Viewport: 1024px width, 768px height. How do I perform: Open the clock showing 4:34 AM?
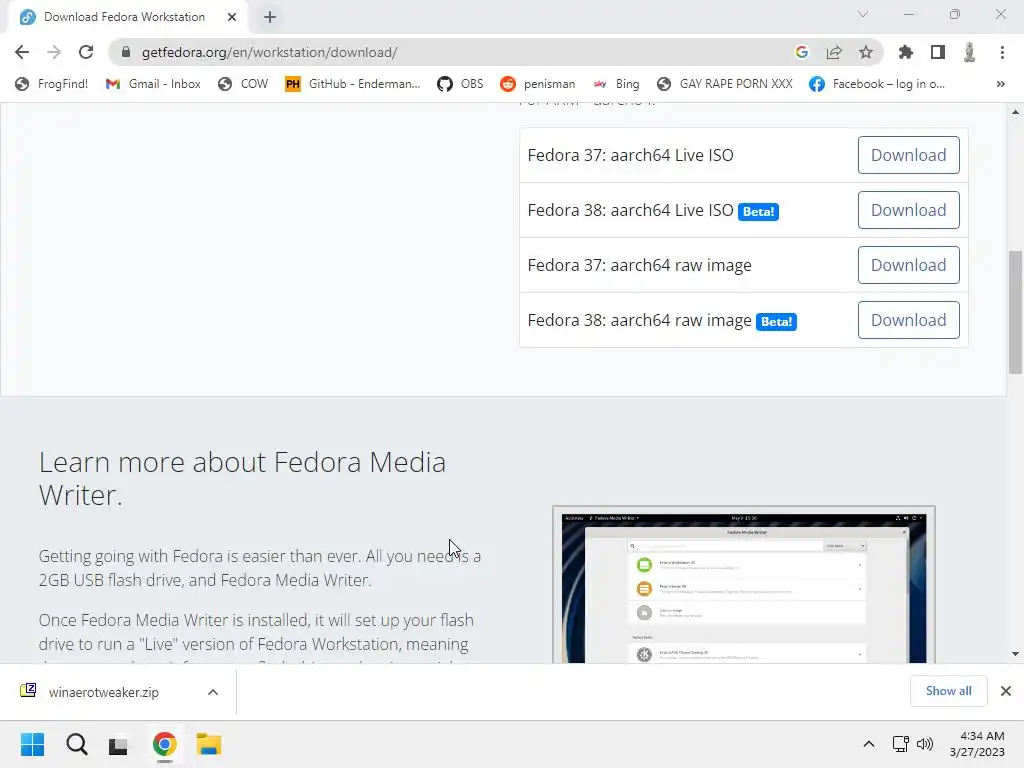pos(977,744)
